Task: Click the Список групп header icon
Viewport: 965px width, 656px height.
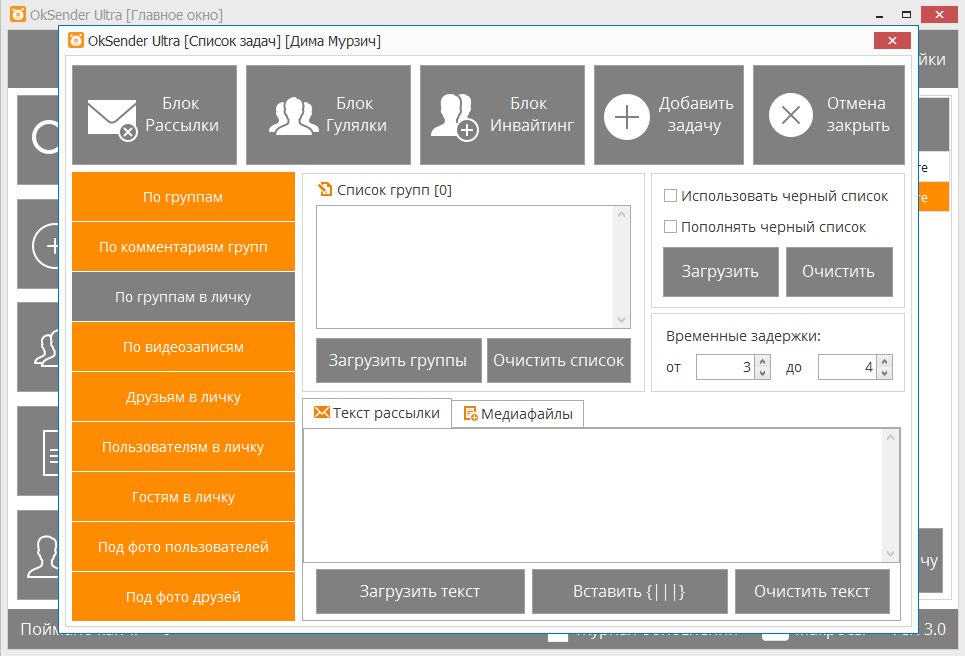Action: [x=325, y=189]
